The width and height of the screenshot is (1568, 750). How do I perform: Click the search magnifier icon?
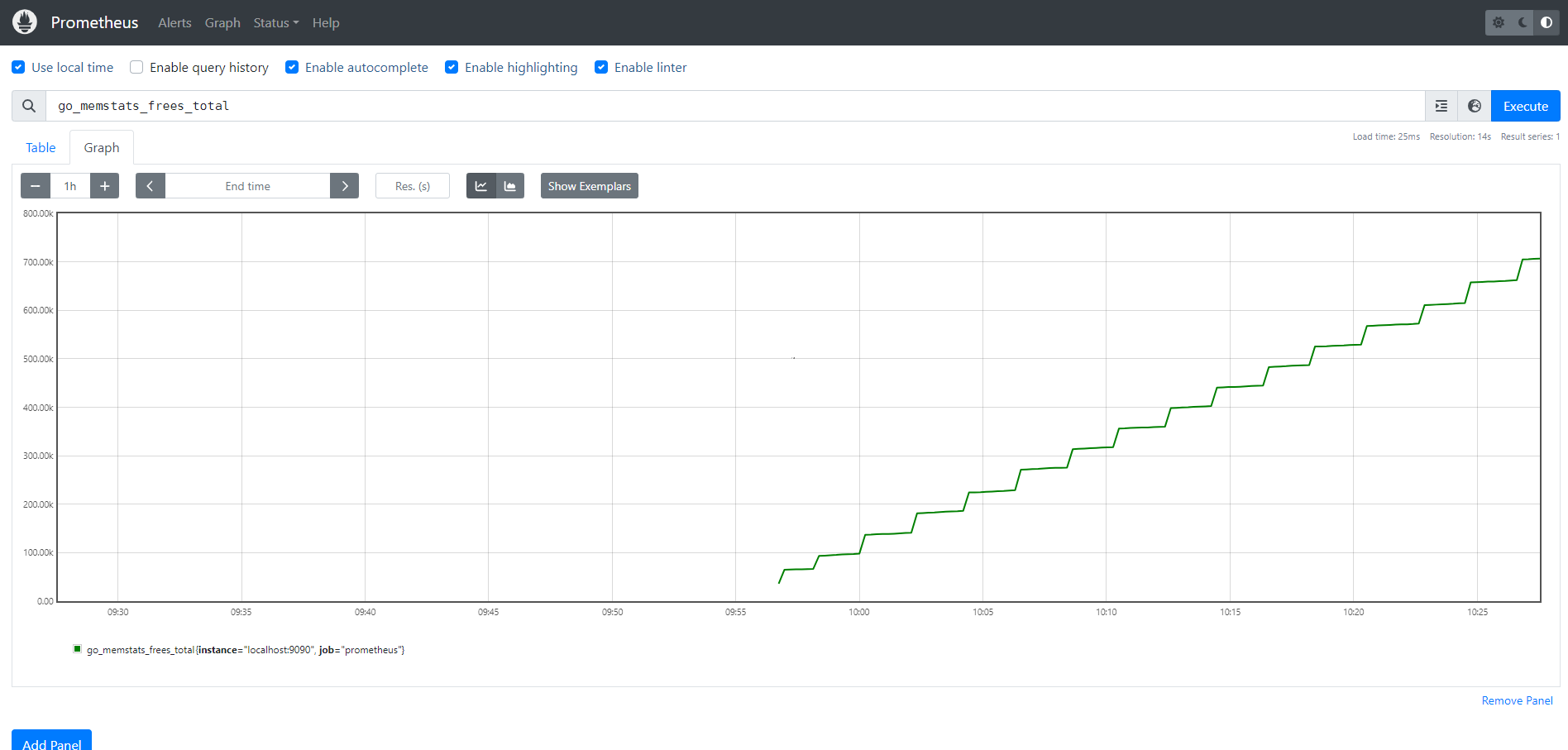tap(29, 106)
